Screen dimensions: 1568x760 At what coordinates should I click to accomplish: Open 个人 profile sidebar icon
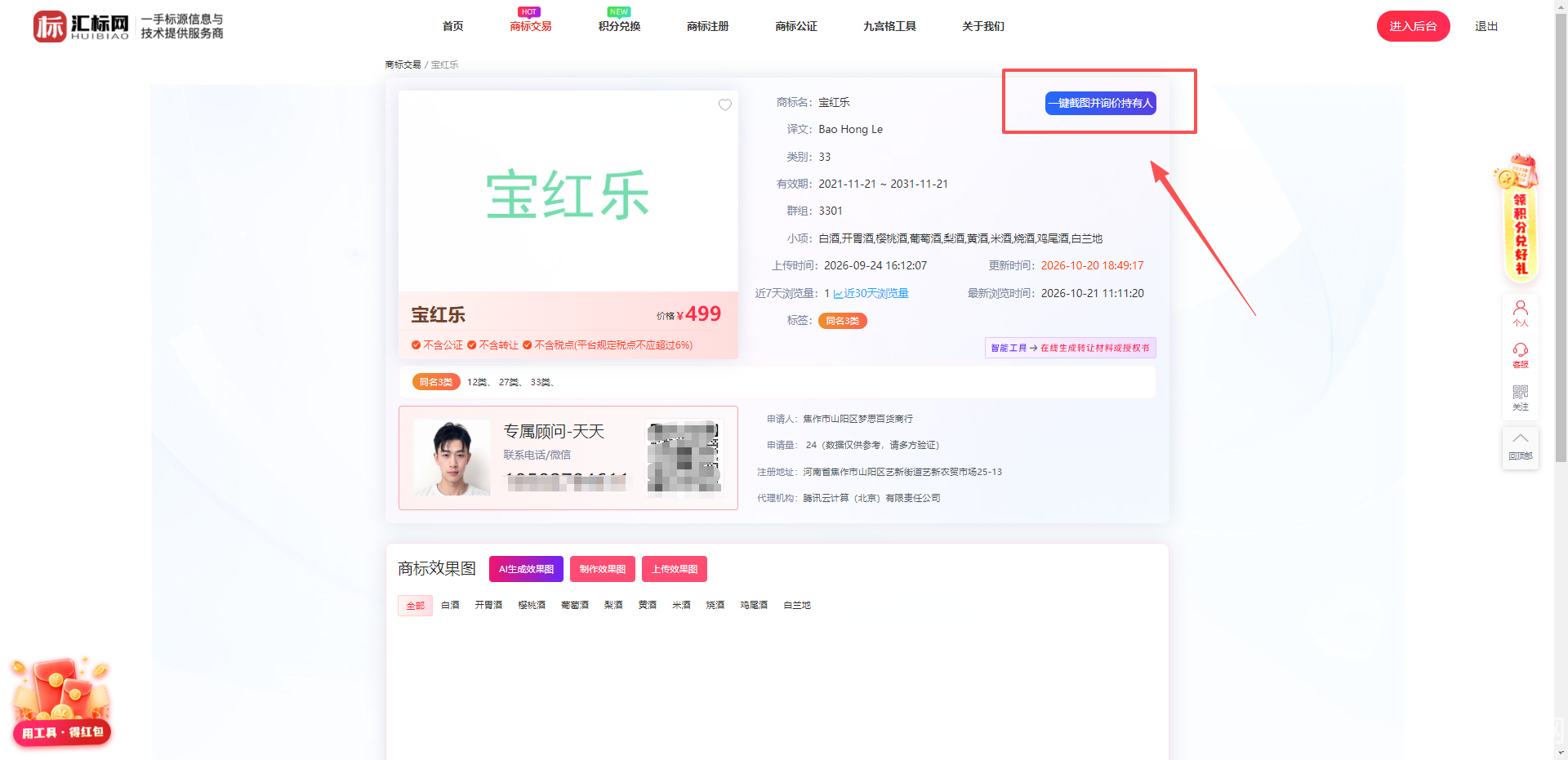click(1520, 313)
